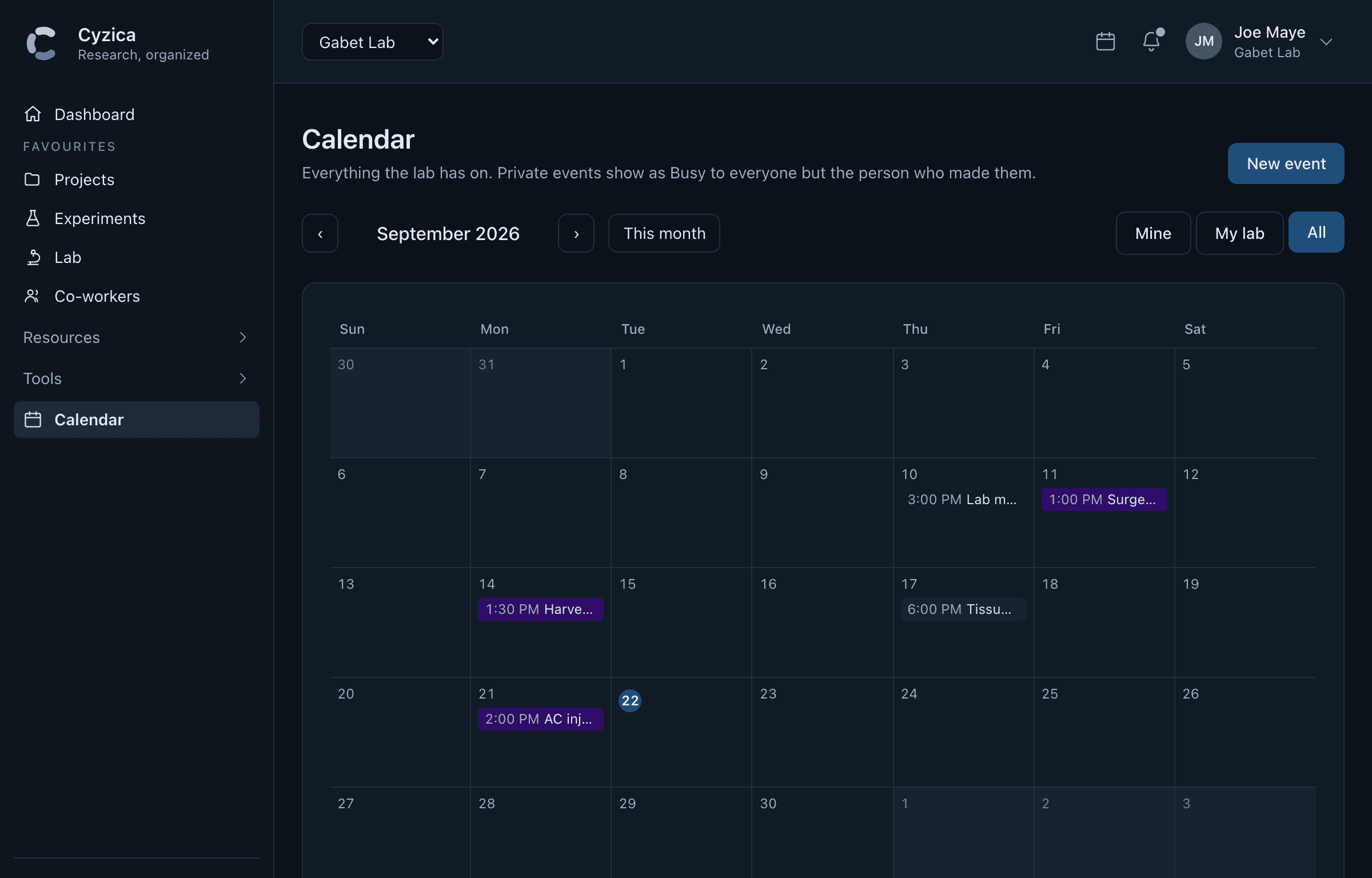Open the calendar icon in top bar
1372x878 pixels.
click(x=1106, y=42)
